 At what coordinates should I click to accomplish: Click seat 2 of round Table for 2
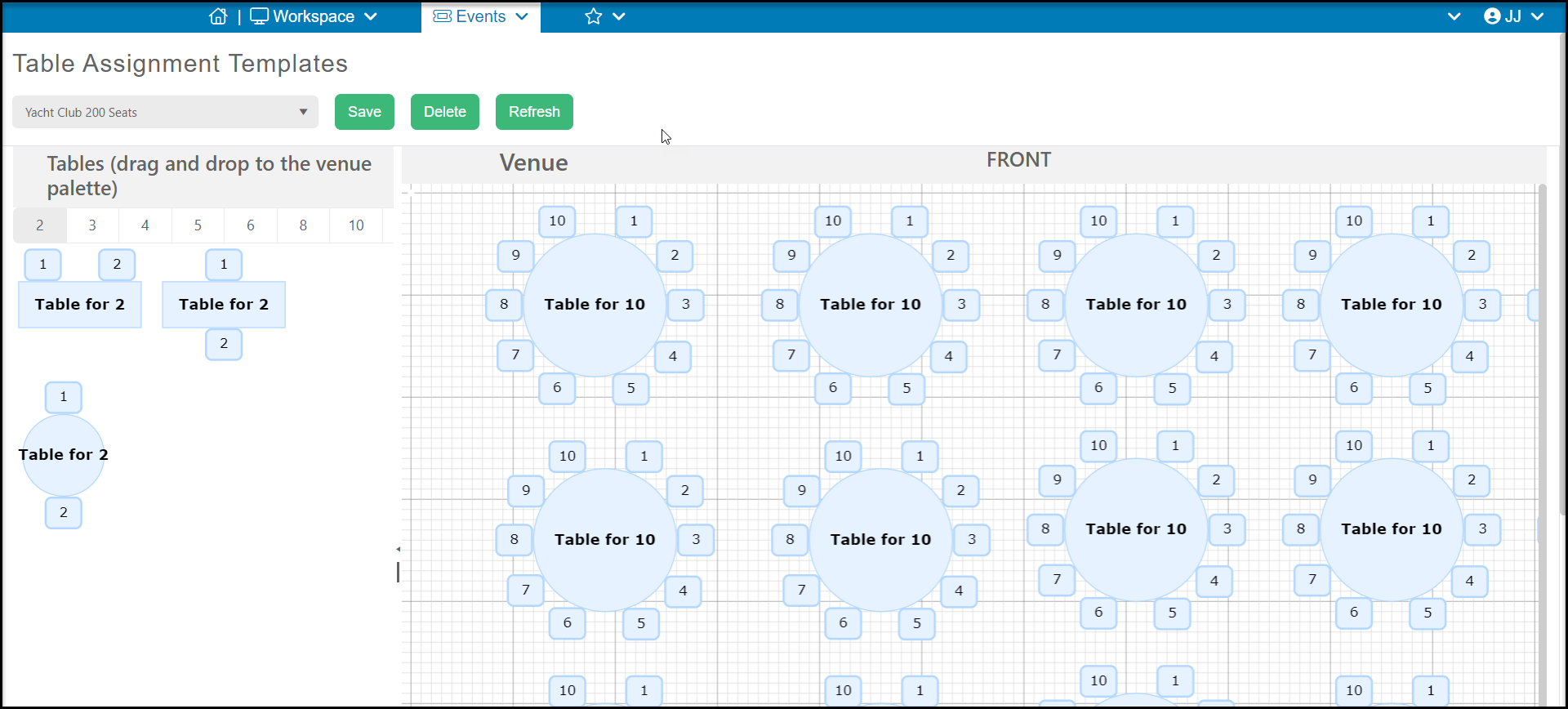point(64,513)
